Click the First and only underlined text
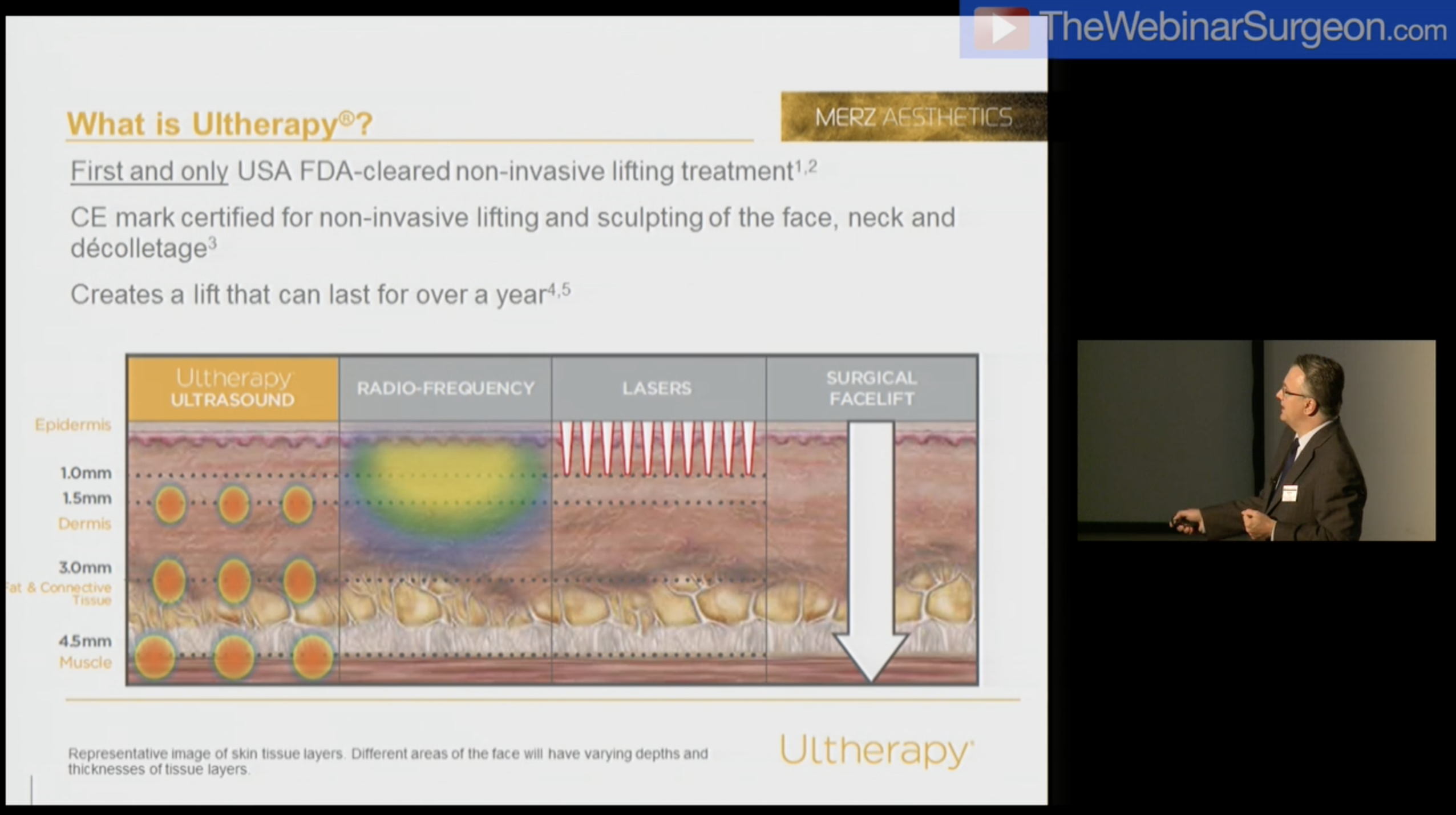The width and height of the screenshot is (1456, 815). (148, 171)
